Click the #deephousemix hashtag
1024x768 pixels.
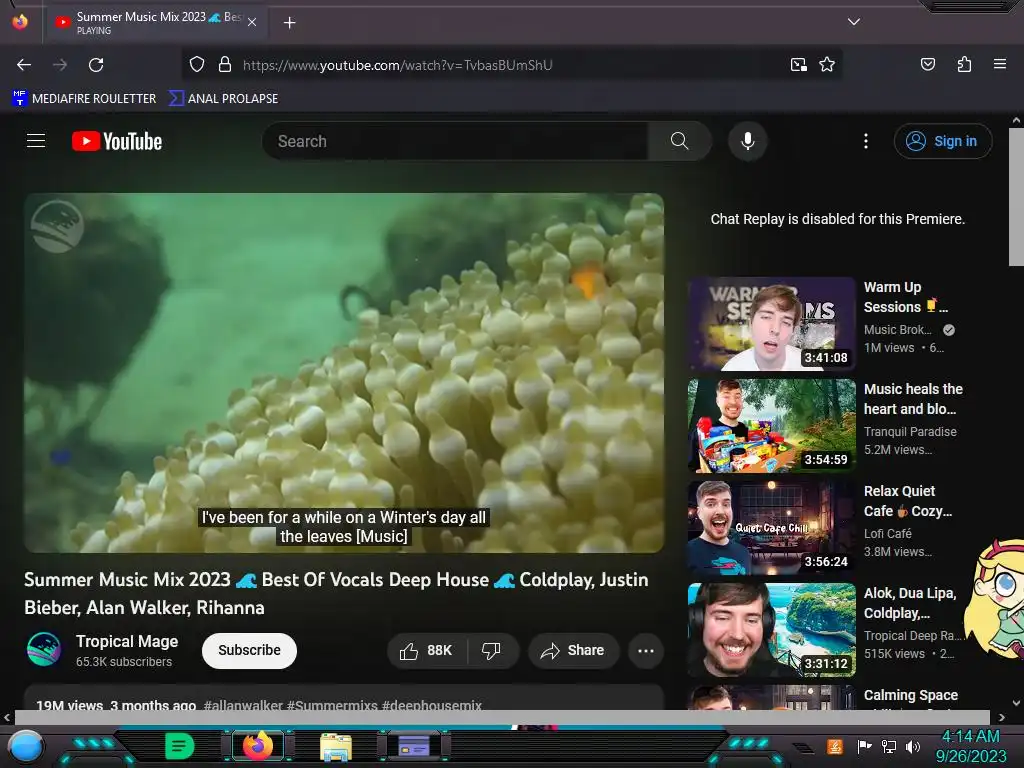pyautogui.click(x=432, y=705)
